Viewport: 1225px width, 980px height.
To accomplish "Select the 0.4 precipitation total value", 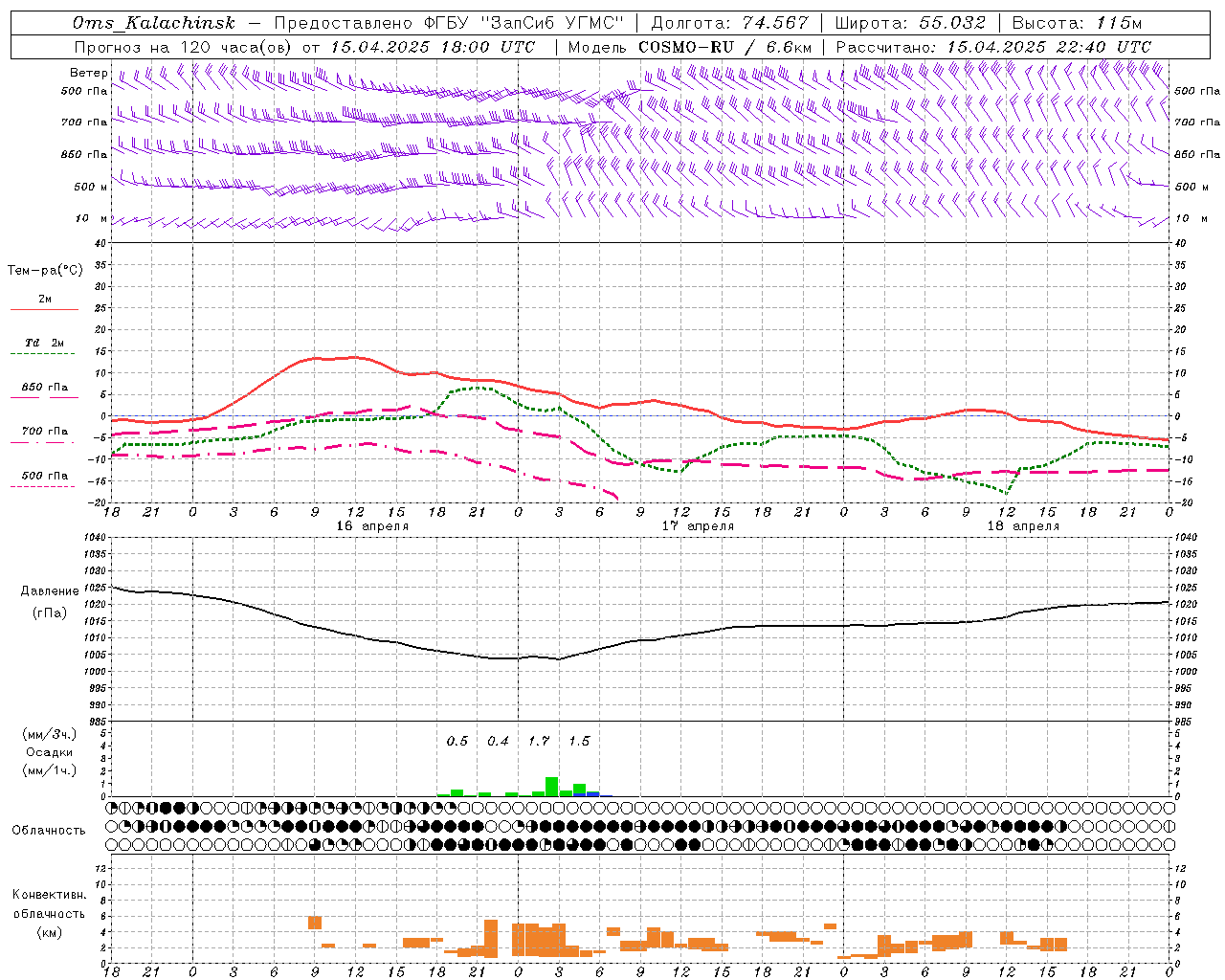I will (498, 742).
